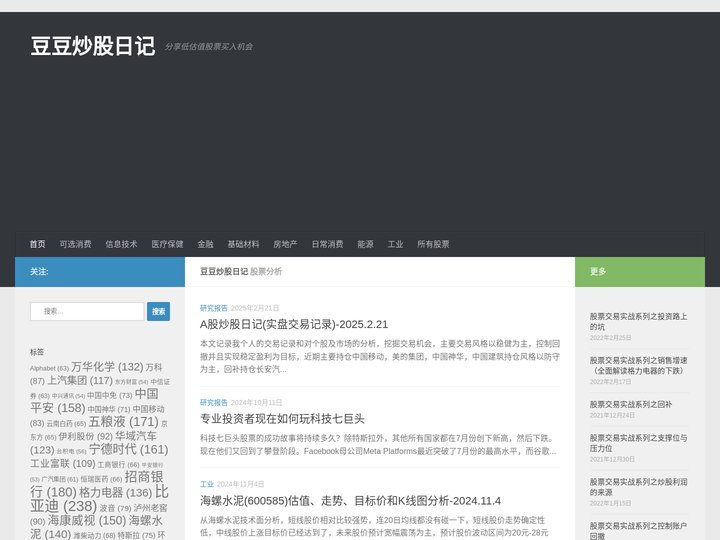Open sidebar post 股票交易实战系列之控制账户回撤
This screenshot has height=540, width=720.
[x=638, y=530]
